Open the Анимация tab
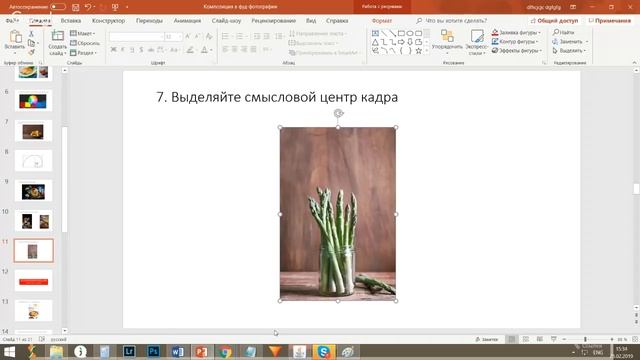The image size is (640, 360). coord(187,20)
